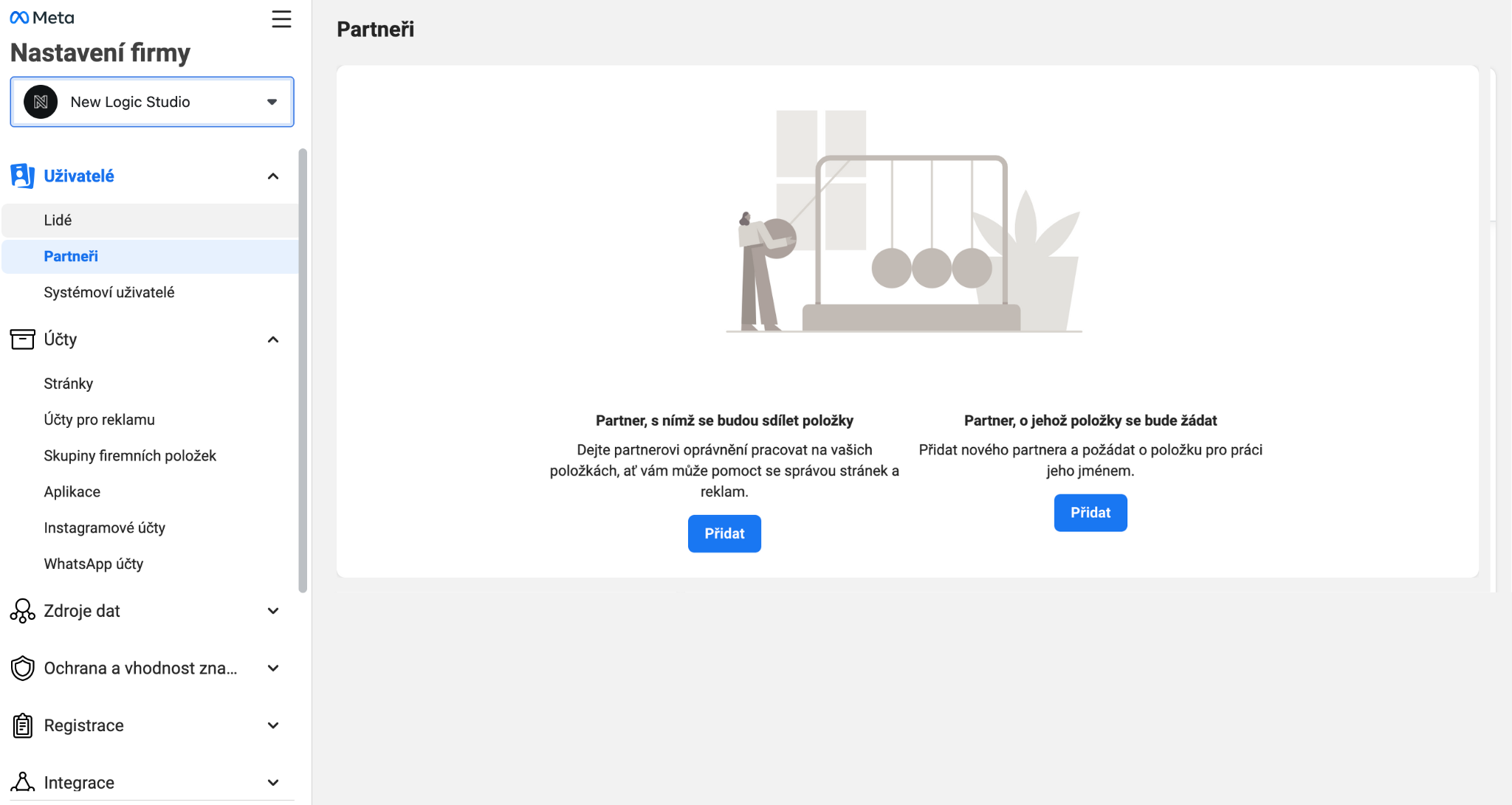
Task: Collapse the Účty section chevron
Action: [x=273, y=340]
